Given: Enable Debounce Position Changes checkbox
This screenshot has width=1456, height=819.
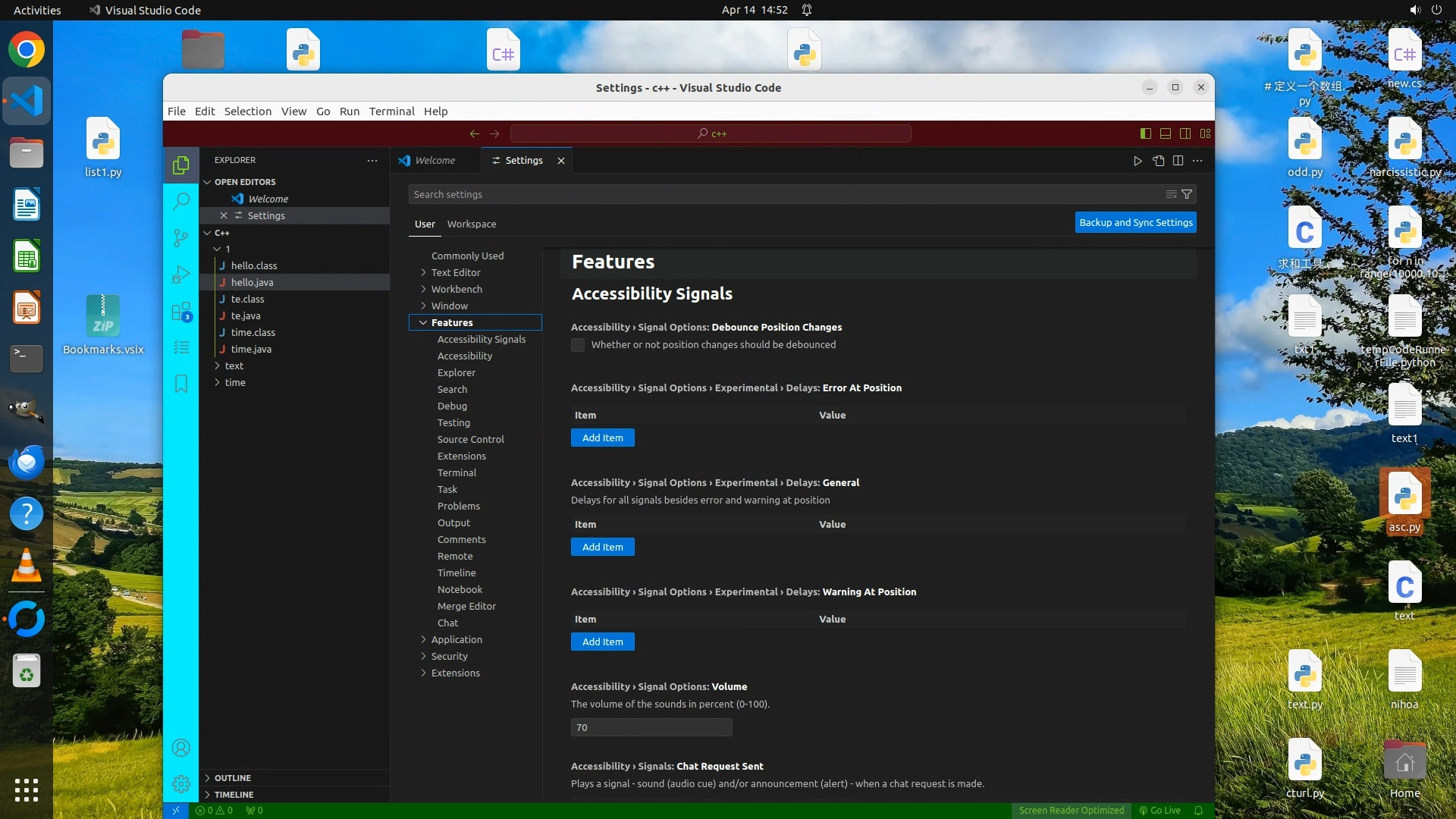Looking at the screenshot, I should pyautogui.click(x=578, y=345).
